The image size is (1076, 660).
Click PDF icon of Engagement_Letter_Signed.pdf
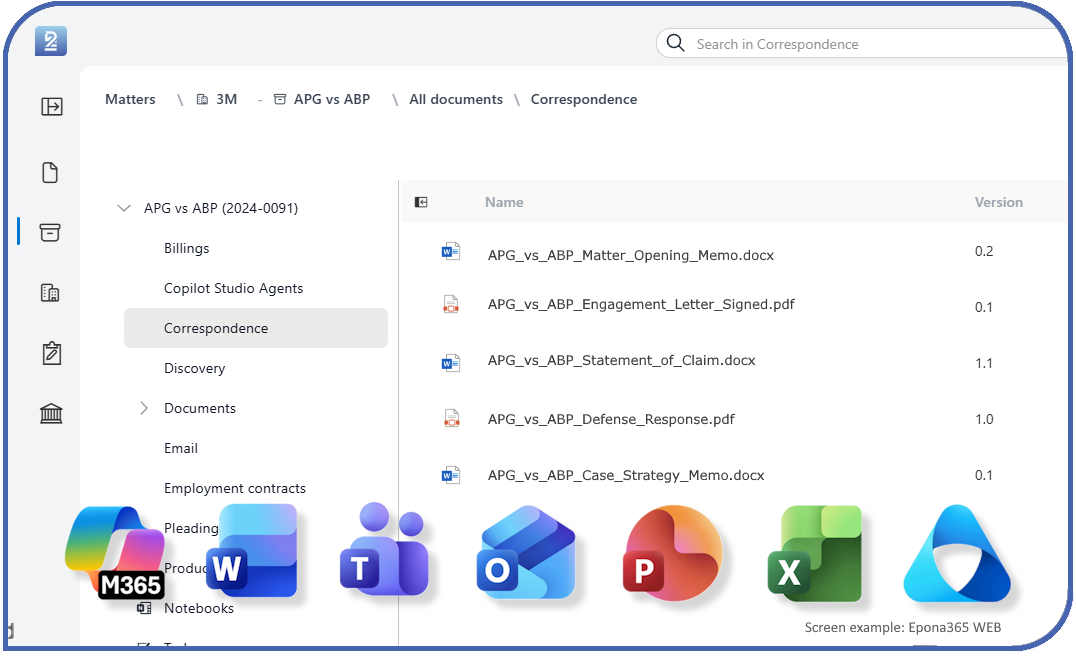click(451, 304)
